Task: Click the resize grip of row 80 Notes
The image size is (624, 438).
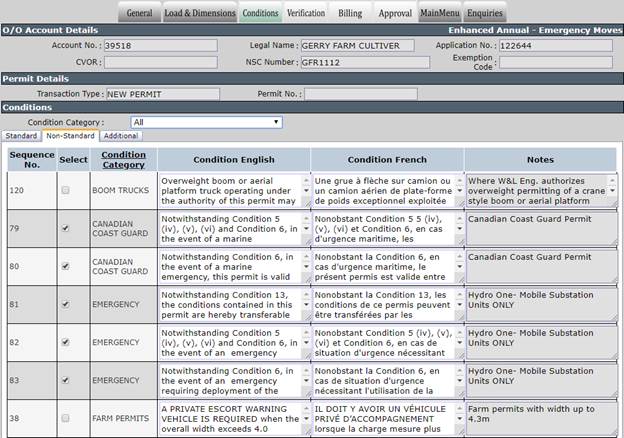Action: click(614, 281)
